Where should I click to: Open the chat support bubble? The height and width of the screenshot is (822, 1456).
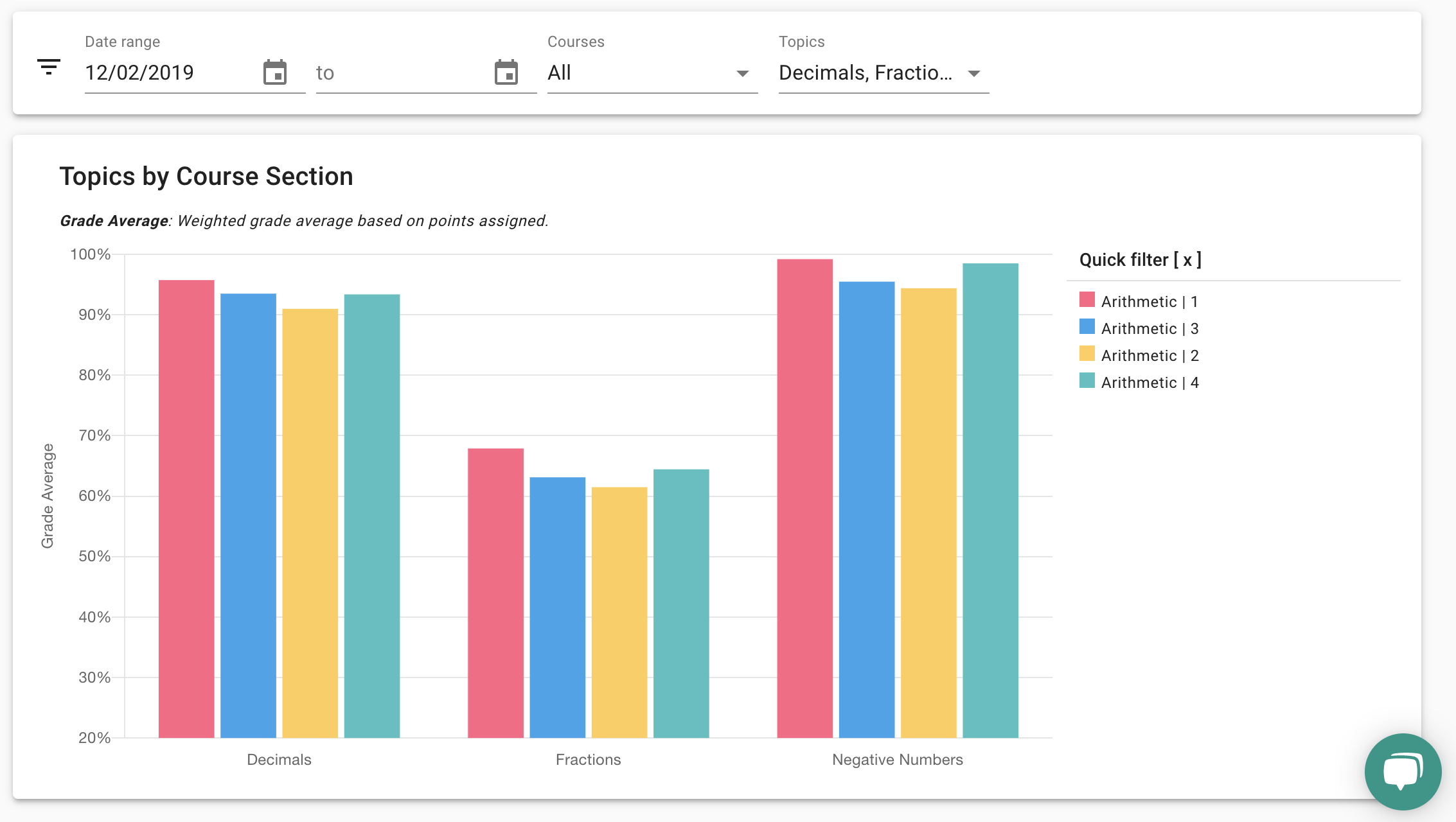pyautogui.click(x=1402, y=771)
